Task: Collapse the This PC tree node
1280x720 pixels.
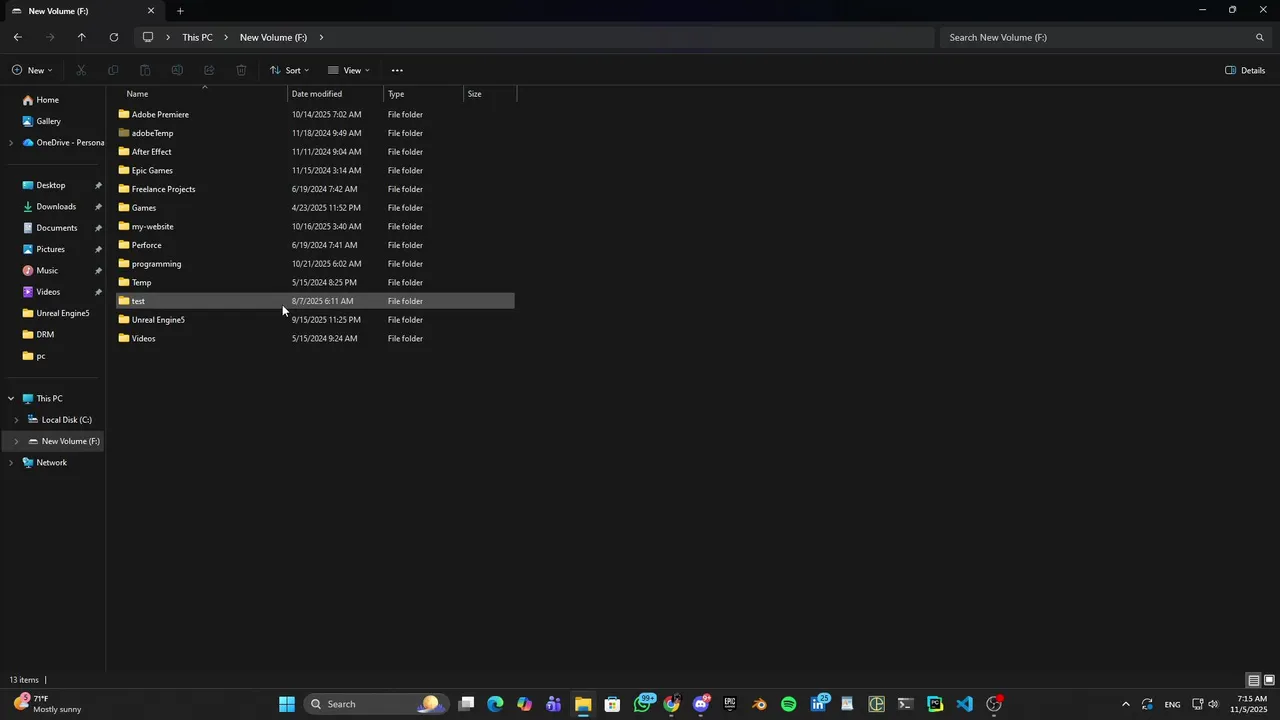Action: click(x=11, y=399)
